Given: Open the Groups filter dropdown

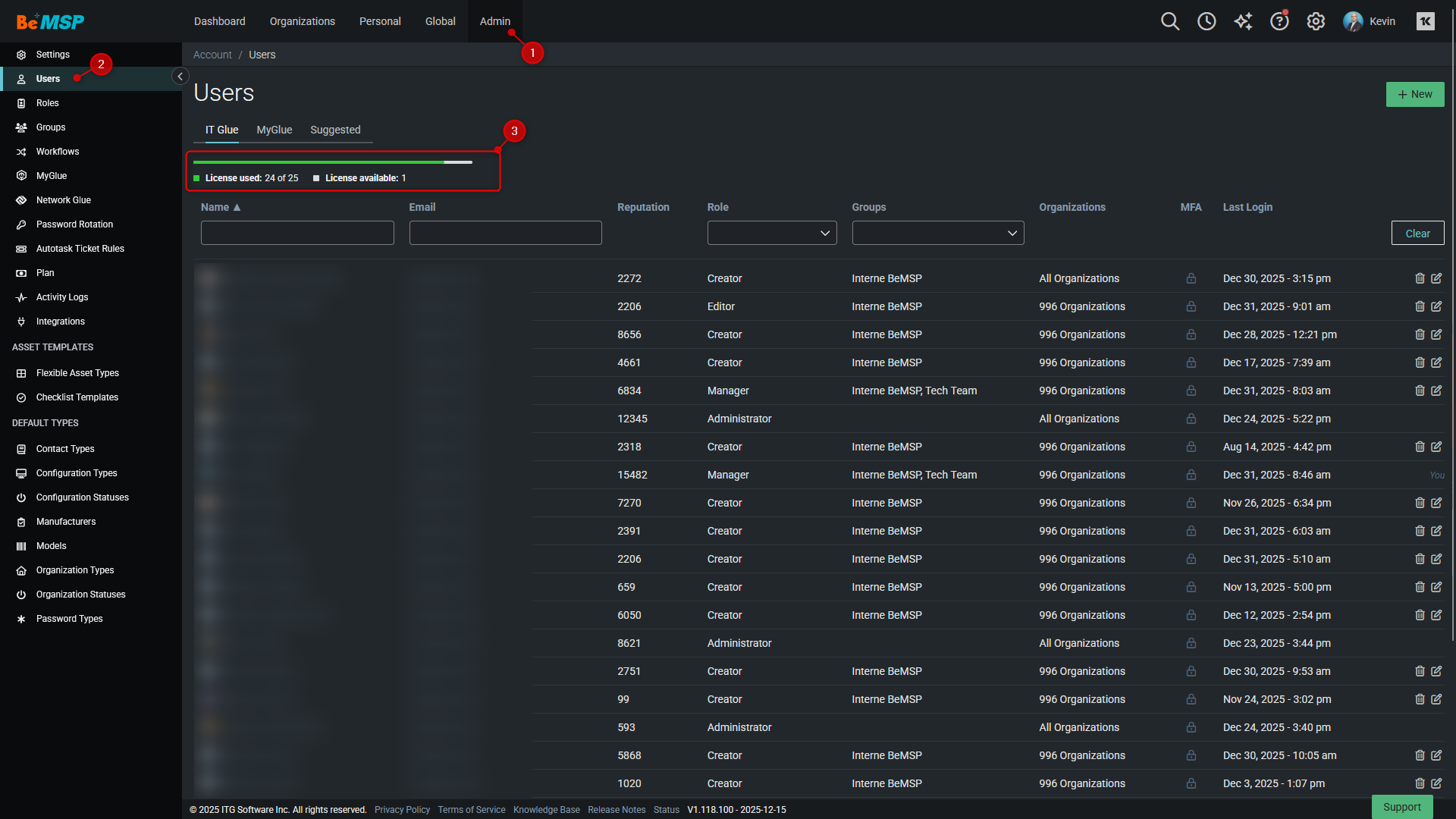Looking at the screenshot, I should point(937,233).
